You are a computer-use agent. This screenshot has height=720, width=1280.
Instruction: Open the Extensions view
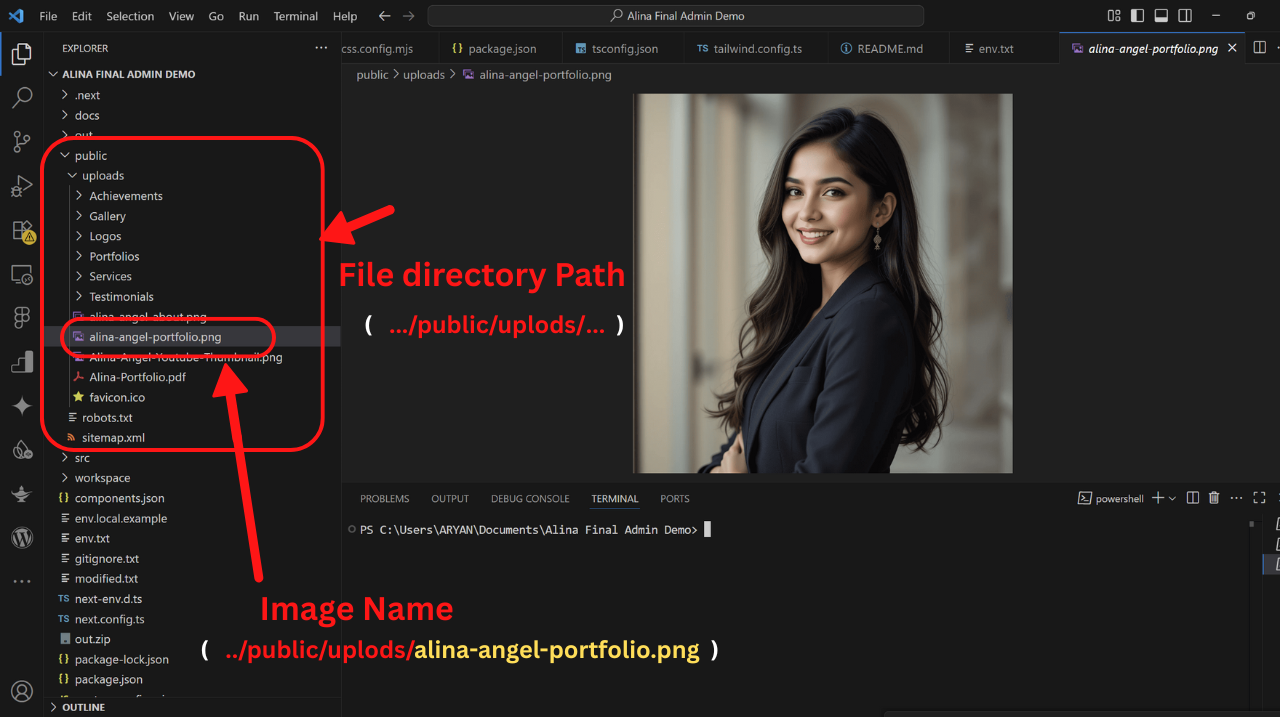(22, 231)
